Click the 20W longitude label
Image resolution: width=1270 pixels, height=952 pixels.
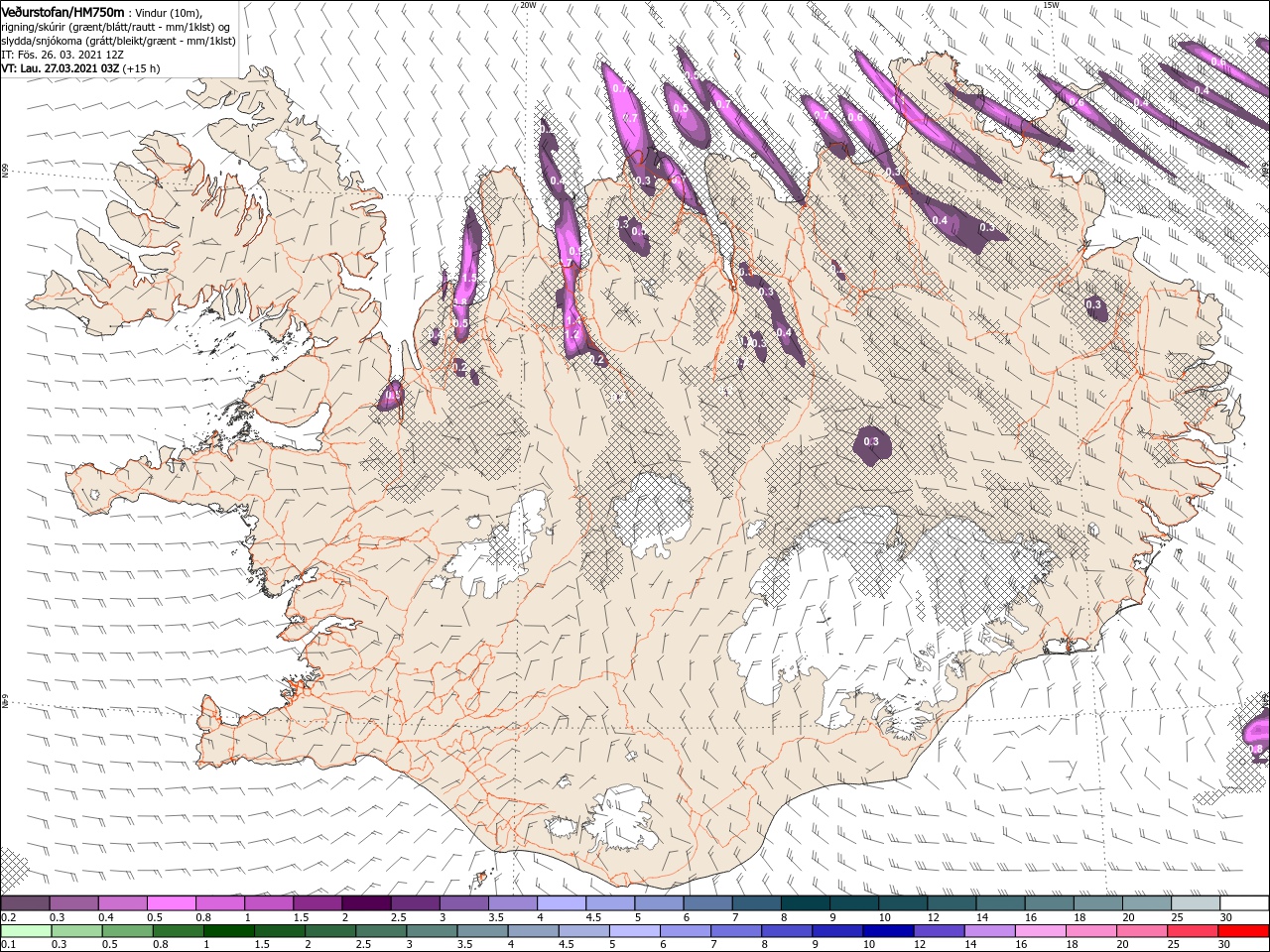tap(528, 5)
